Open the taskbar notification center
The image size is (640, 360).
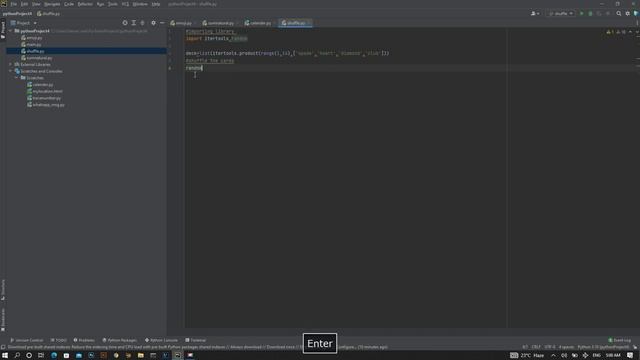click(x=630, y=355)
